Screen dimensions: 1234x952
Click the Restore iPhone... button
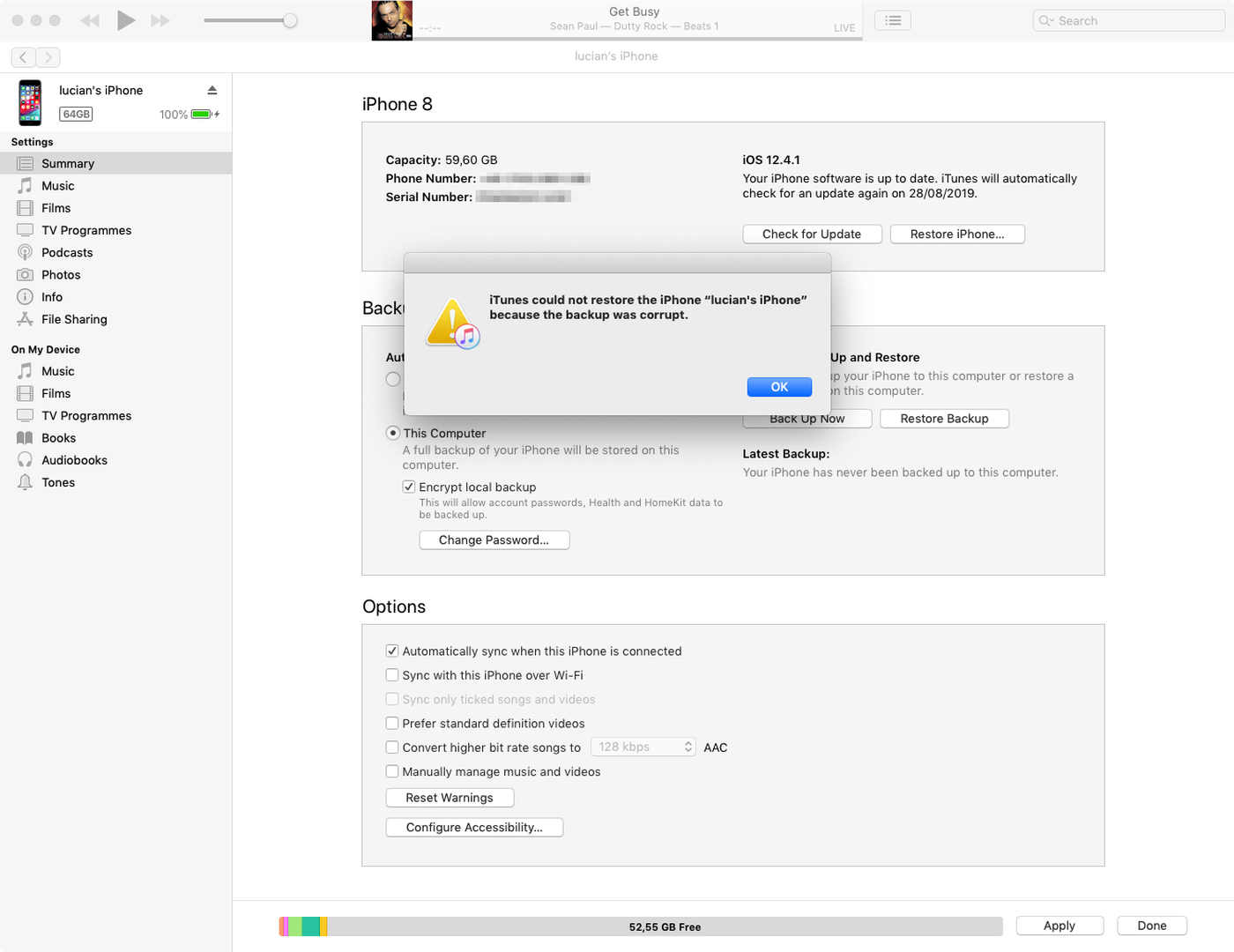956,234
